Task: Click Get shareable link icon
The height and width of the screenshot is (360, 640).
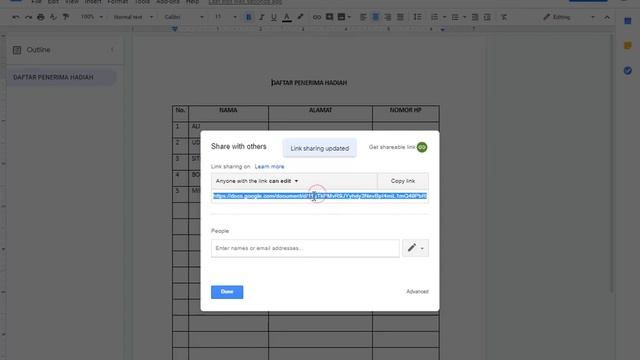Action: pos(422,147)
